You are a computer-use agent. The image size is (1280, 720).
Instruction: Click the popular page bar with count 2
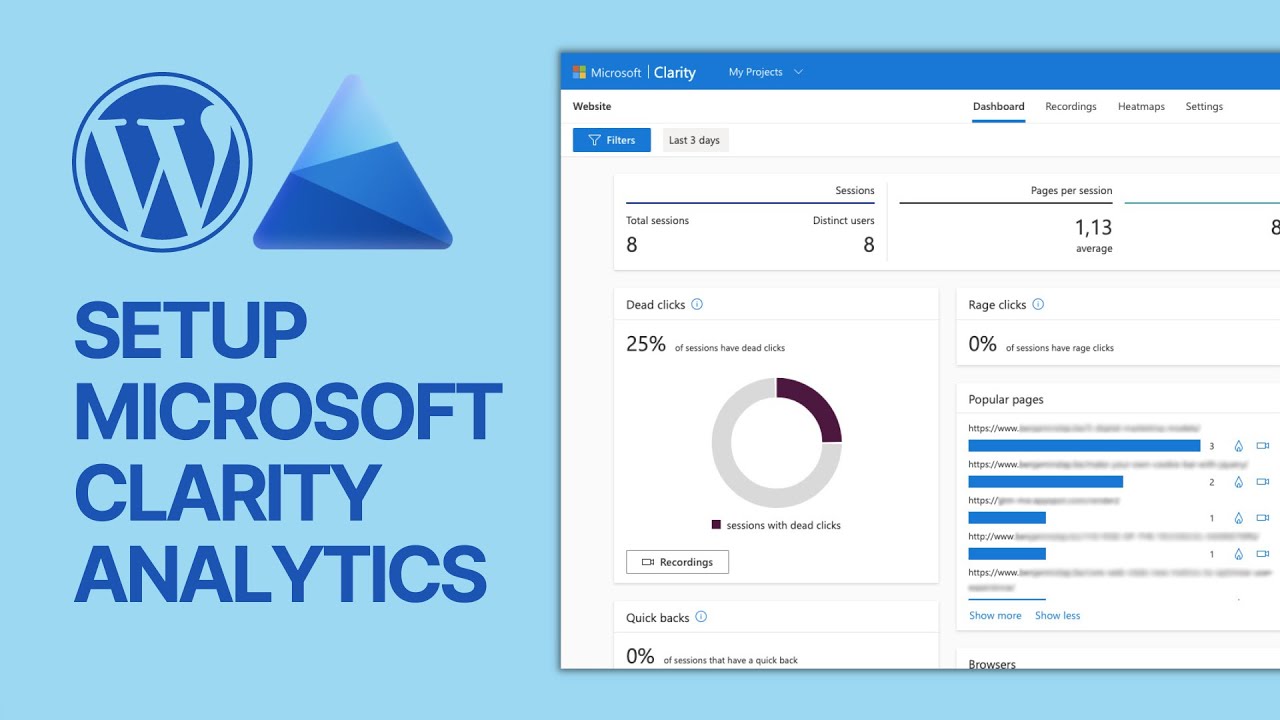[1046, 482]
